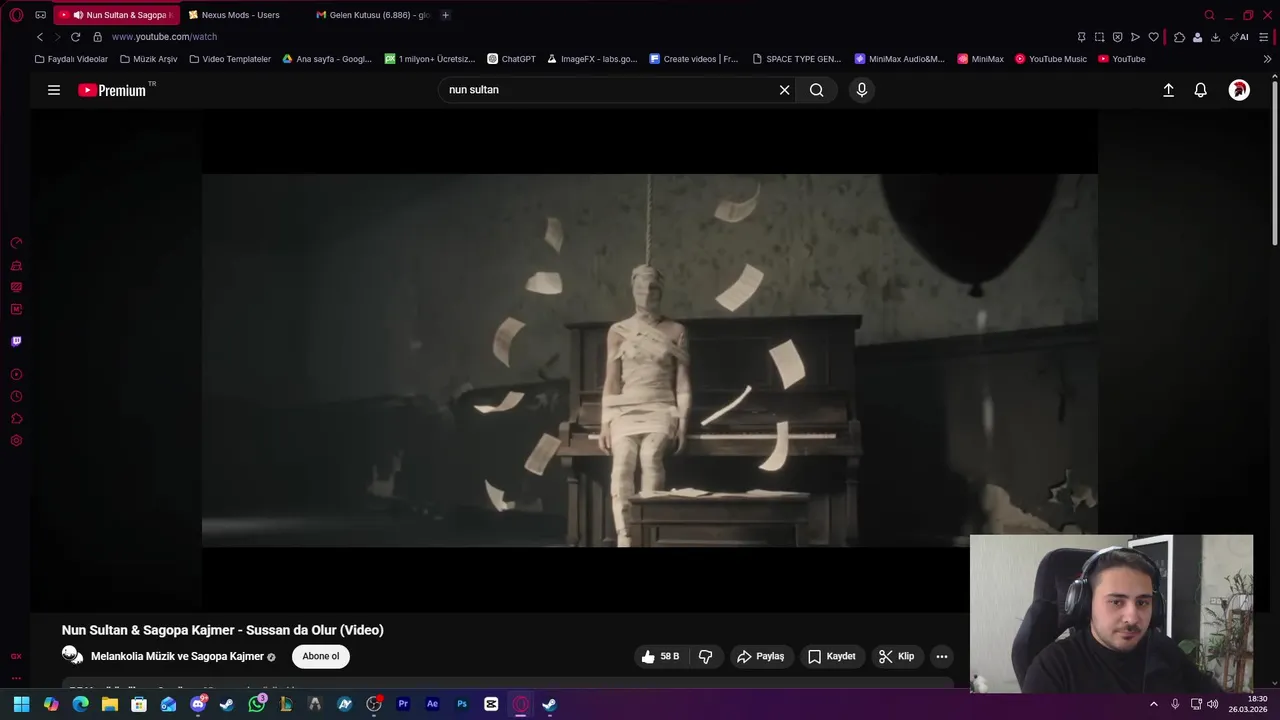Open Melankolia Müzik ve Sagopa Kajmer channel

(177, 656)
